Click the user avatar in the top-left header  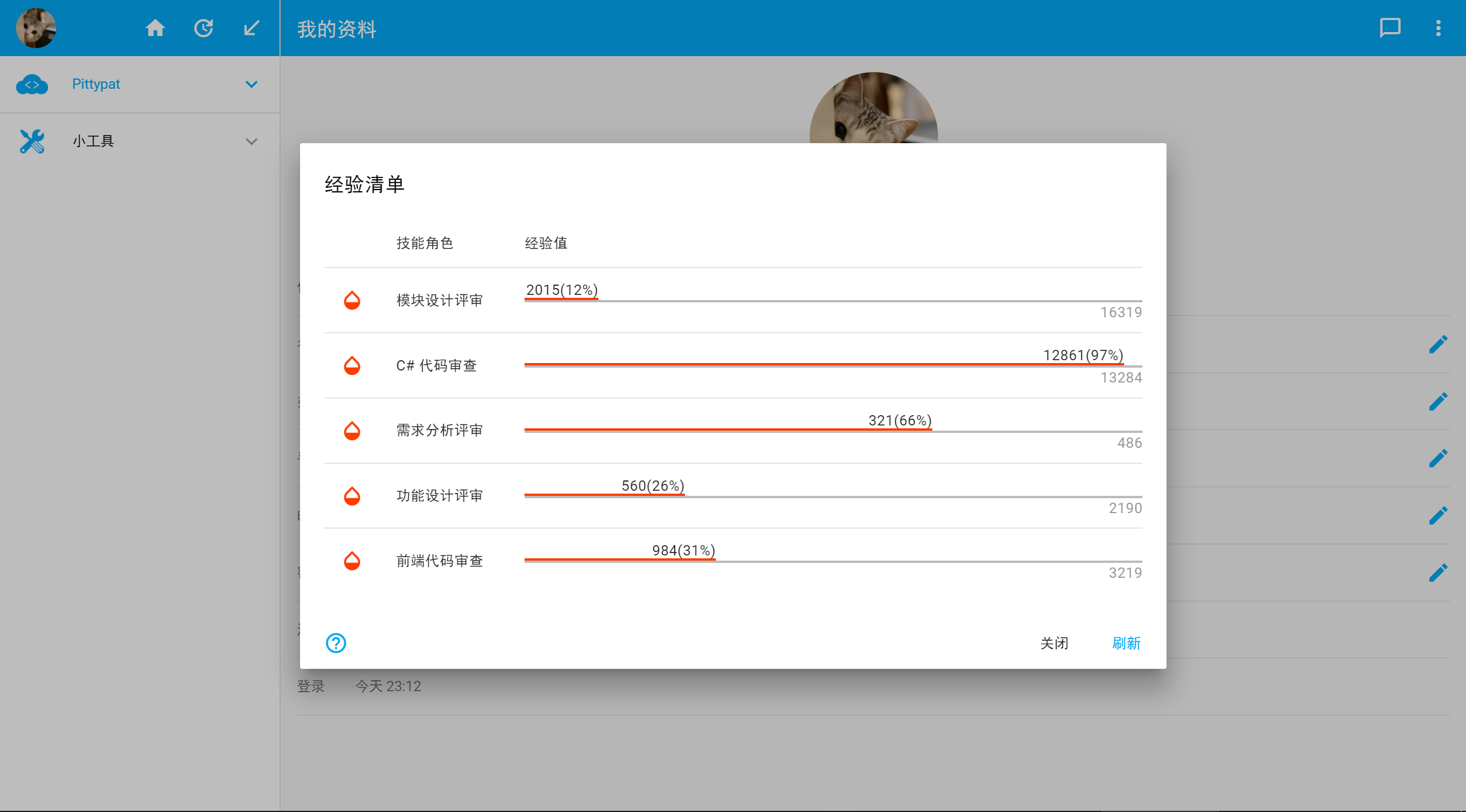tap(36, 28)
